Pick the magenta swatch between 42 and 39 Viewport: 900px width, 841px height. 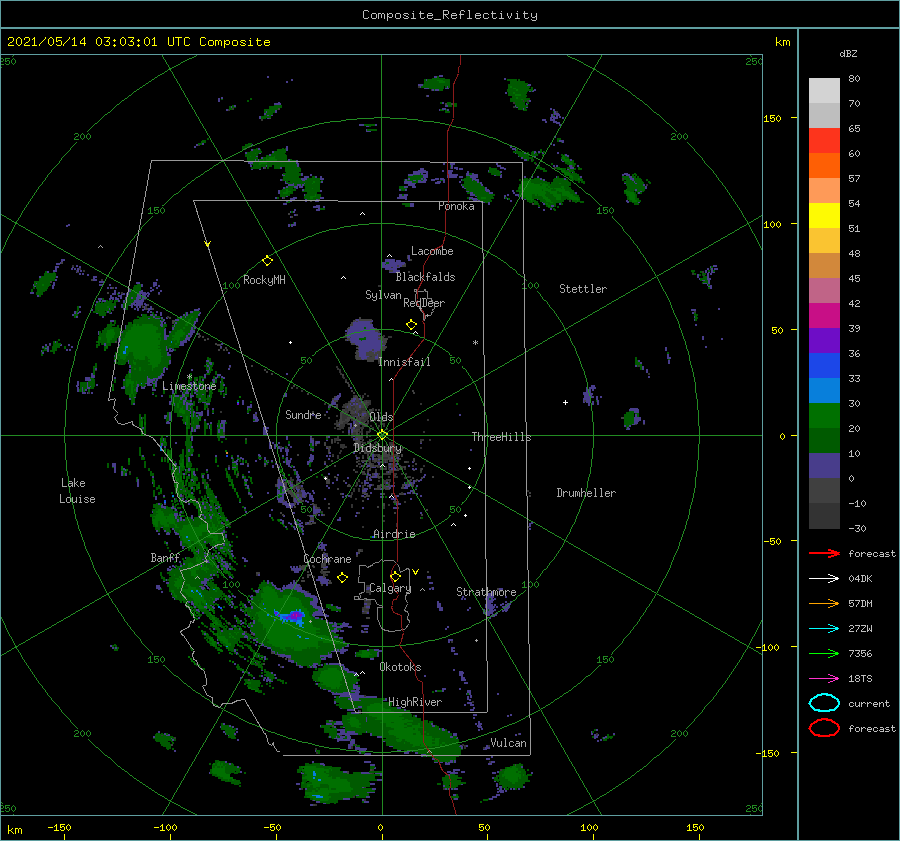coord(824,315)
